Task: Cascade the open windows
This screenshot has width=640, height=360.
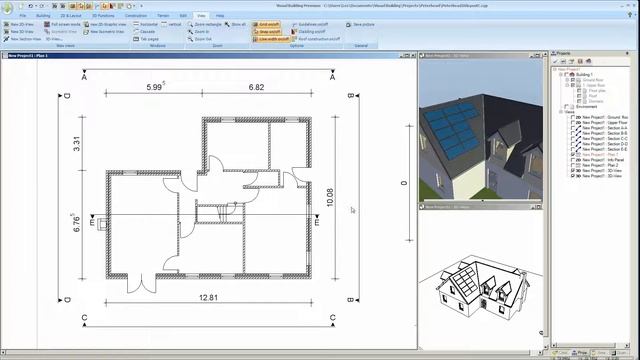Action: point(144,31)
